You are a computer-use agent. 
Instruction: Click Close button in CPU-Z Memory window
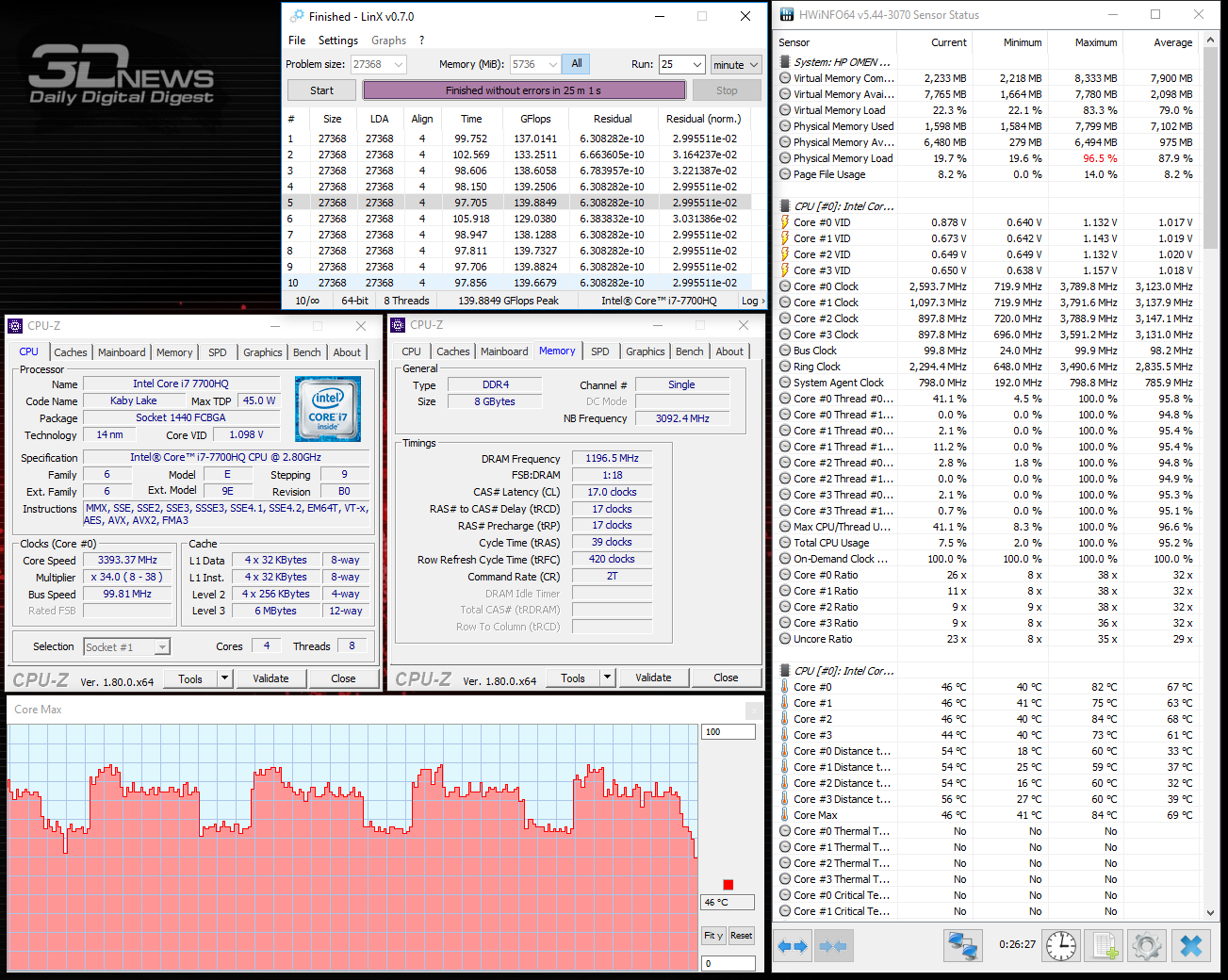[x=726, y=678]
